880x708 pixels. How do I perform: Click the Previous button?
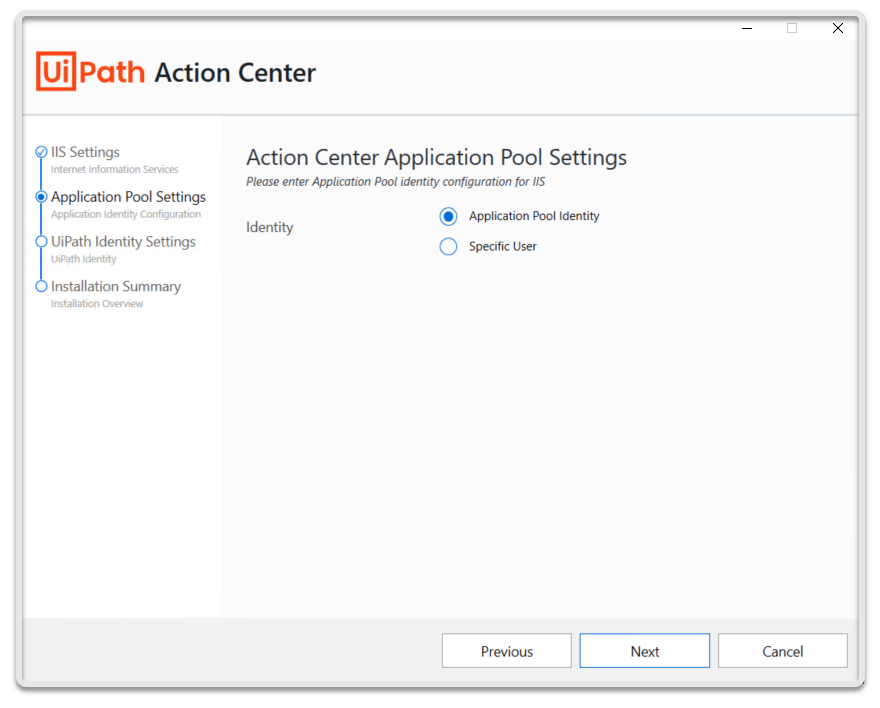506,650
